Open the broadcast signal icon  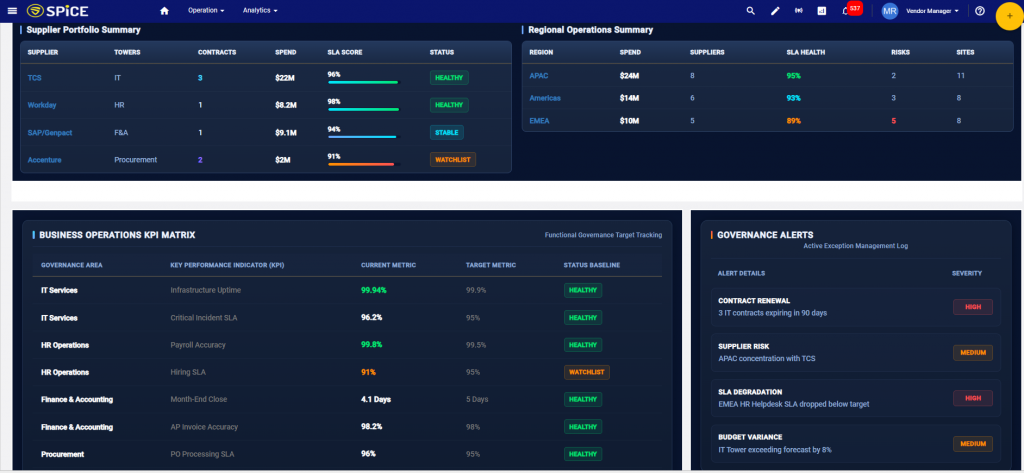798,10
